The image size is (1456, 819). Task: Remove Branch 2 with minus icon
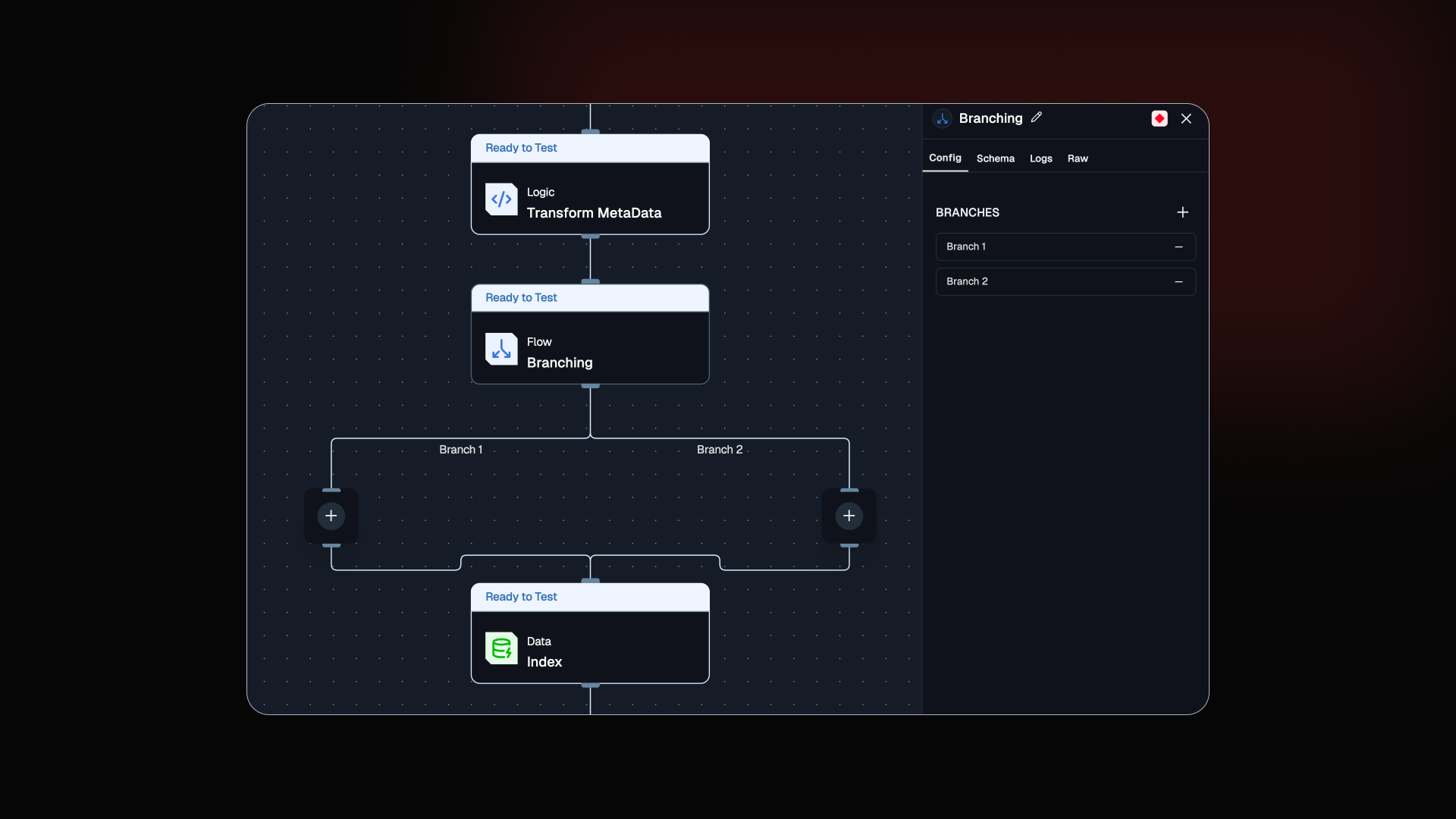point(1179,282)
